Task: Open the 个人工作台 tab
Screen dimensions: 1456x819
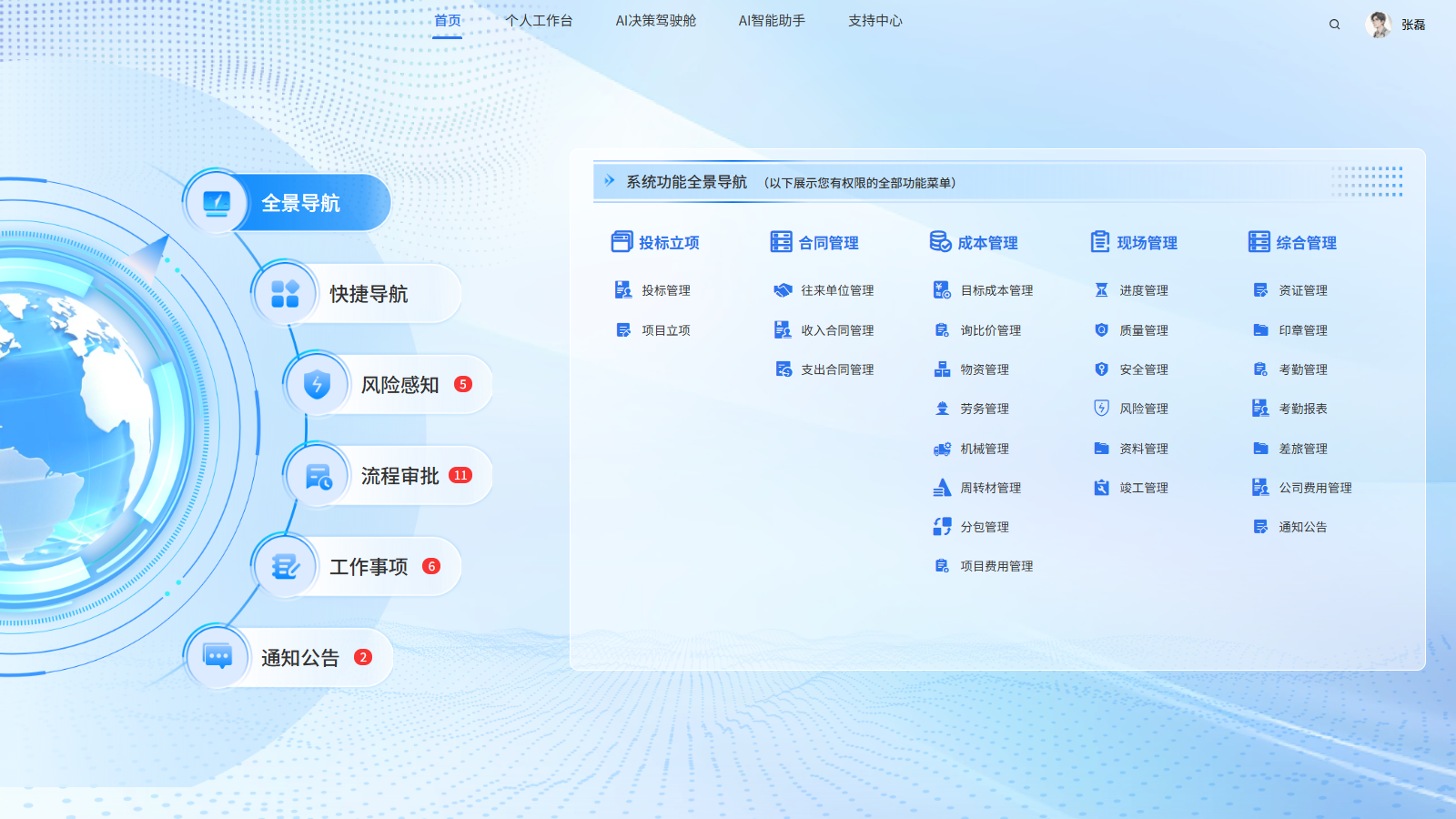Action: [539, 21]
